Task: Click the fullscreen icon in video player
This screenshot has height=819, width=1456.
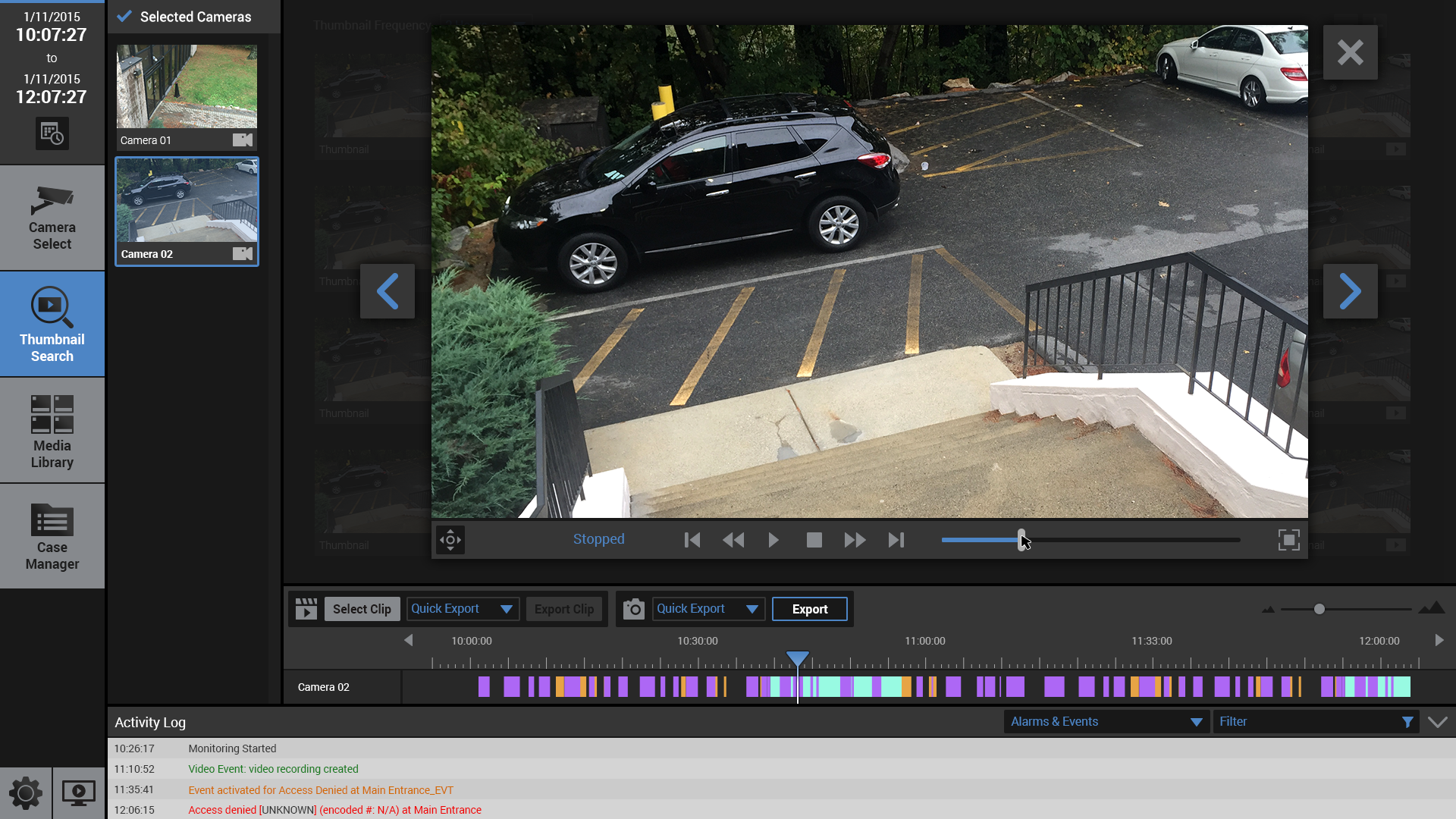Action: [1288, 540]
